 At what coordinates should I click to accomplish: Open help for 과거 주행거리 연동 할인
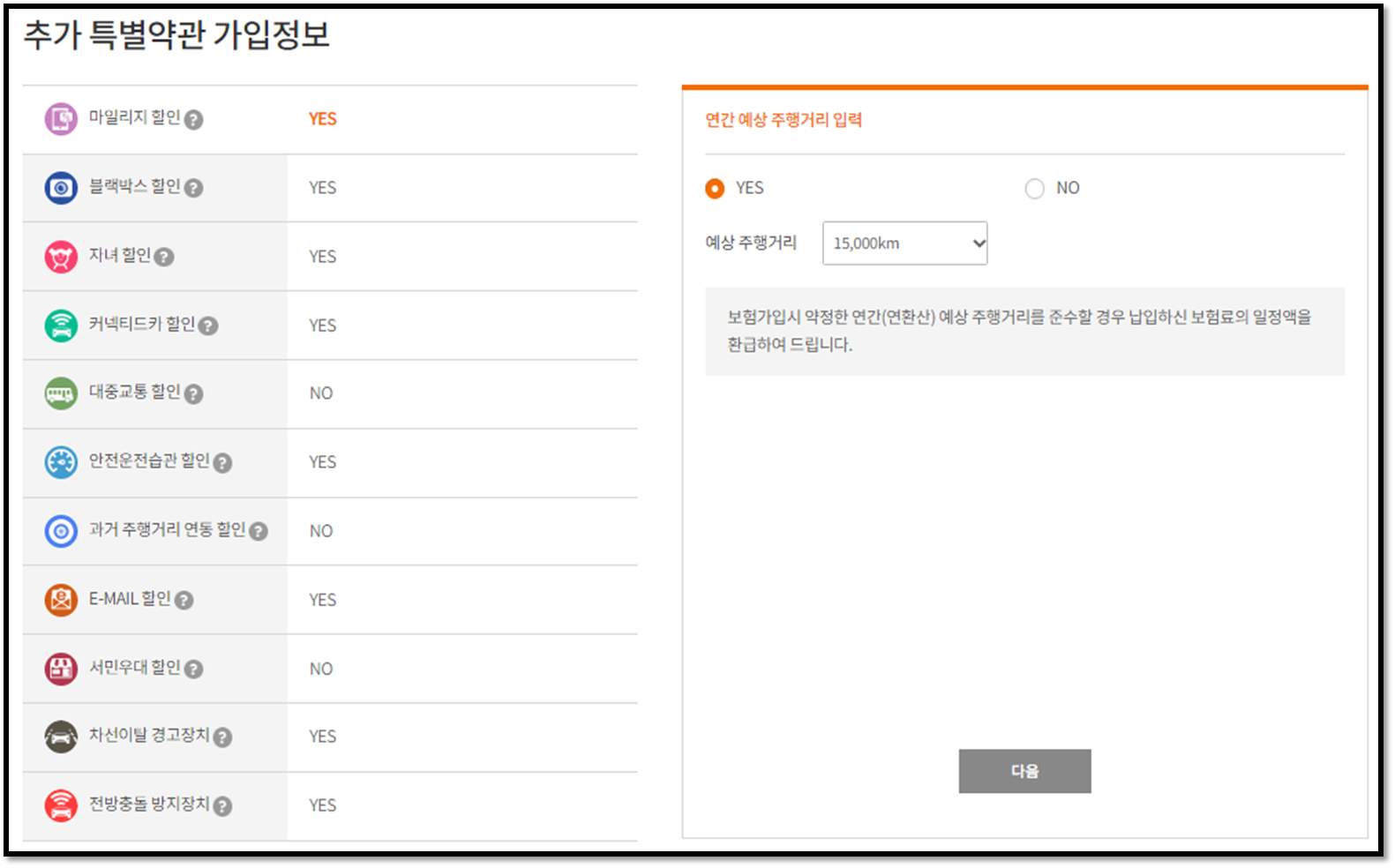pyautogui.click(x=259, y=531)
